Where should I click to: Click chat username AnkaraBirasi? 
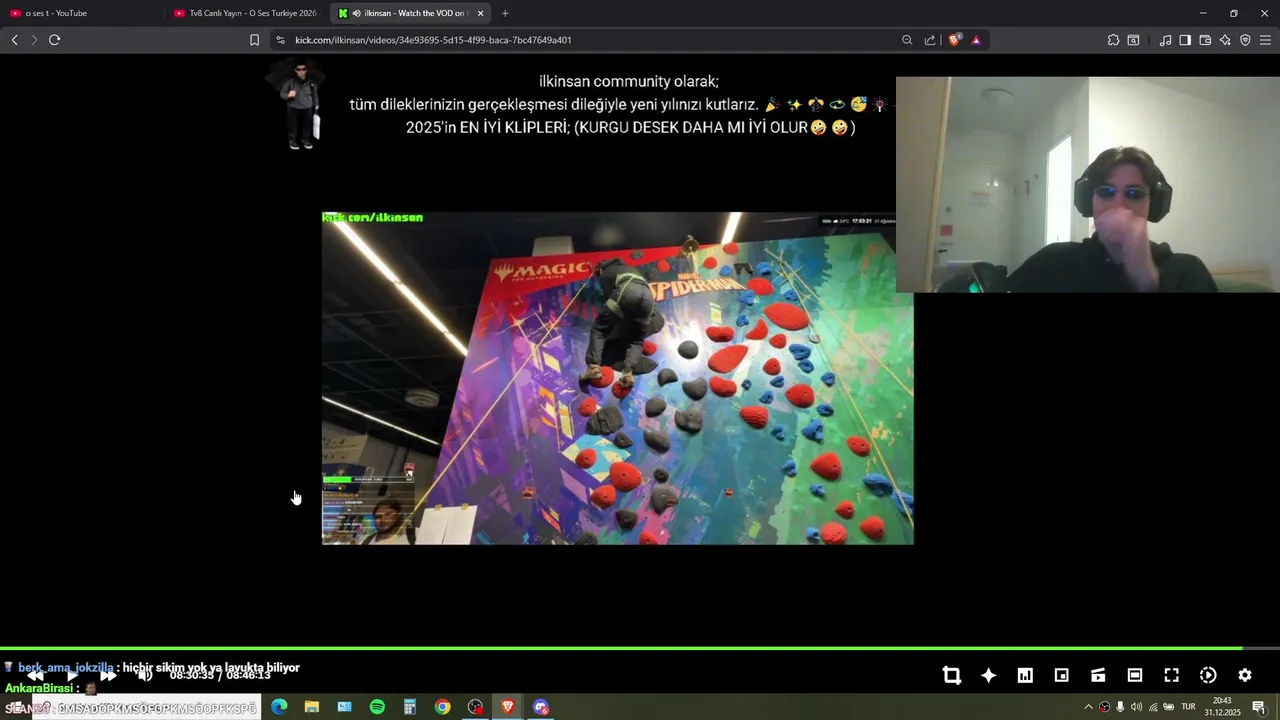(x=38, y=688)
